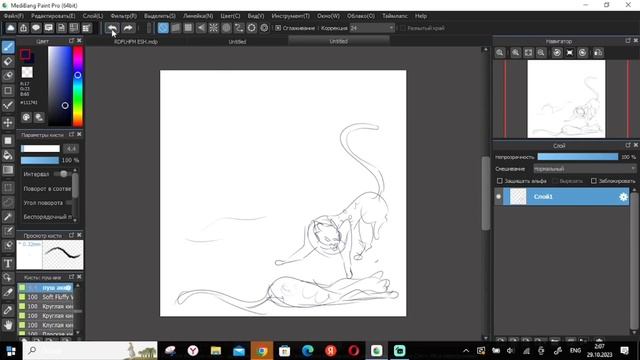Open the Help menu
The height and width of the screenshot is (360, 640).
tap(420, 16)
